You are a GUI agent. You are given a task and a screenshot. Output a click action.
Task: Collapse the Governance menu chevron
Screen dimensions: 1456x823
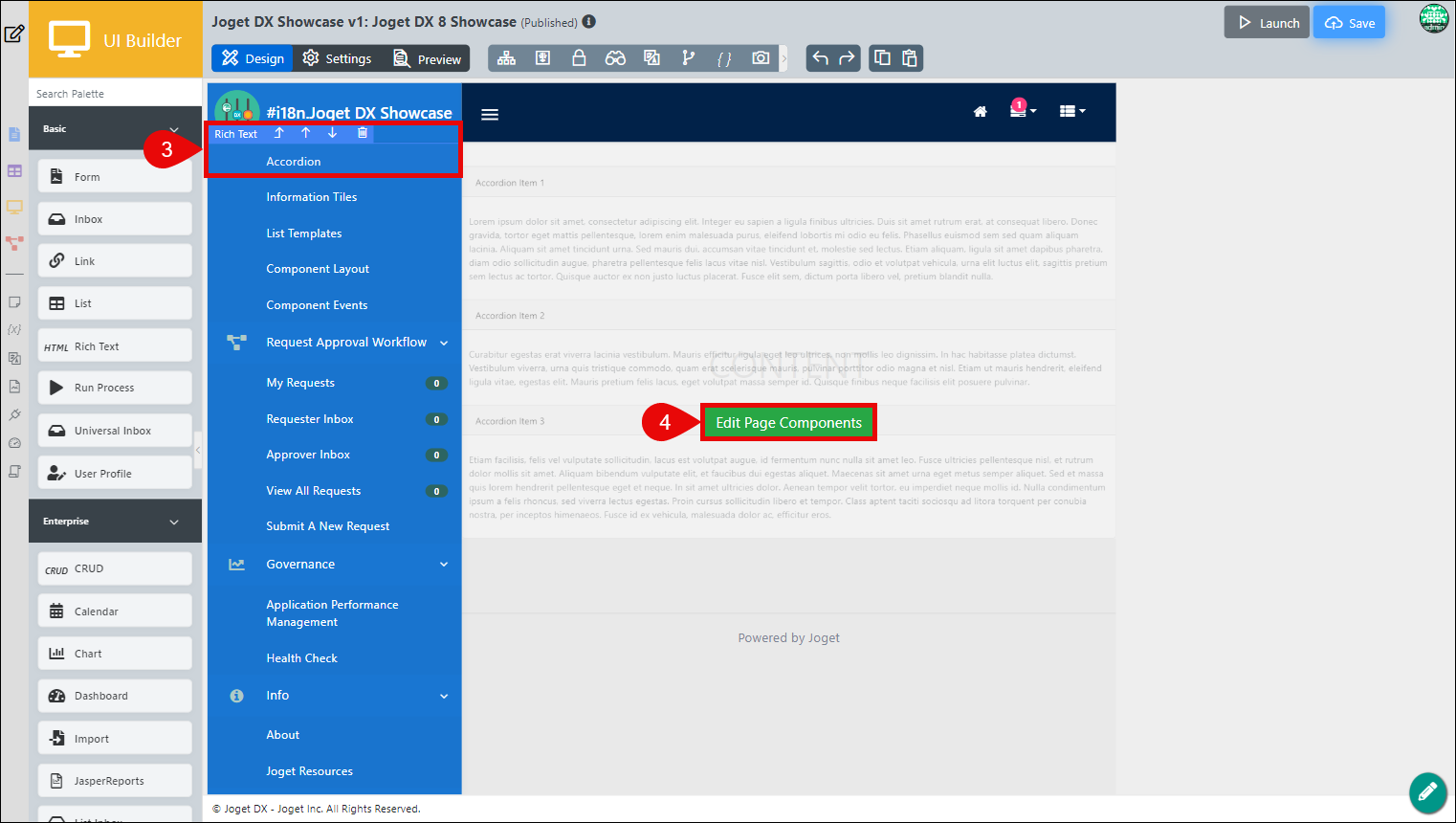(x=444, y=565)
